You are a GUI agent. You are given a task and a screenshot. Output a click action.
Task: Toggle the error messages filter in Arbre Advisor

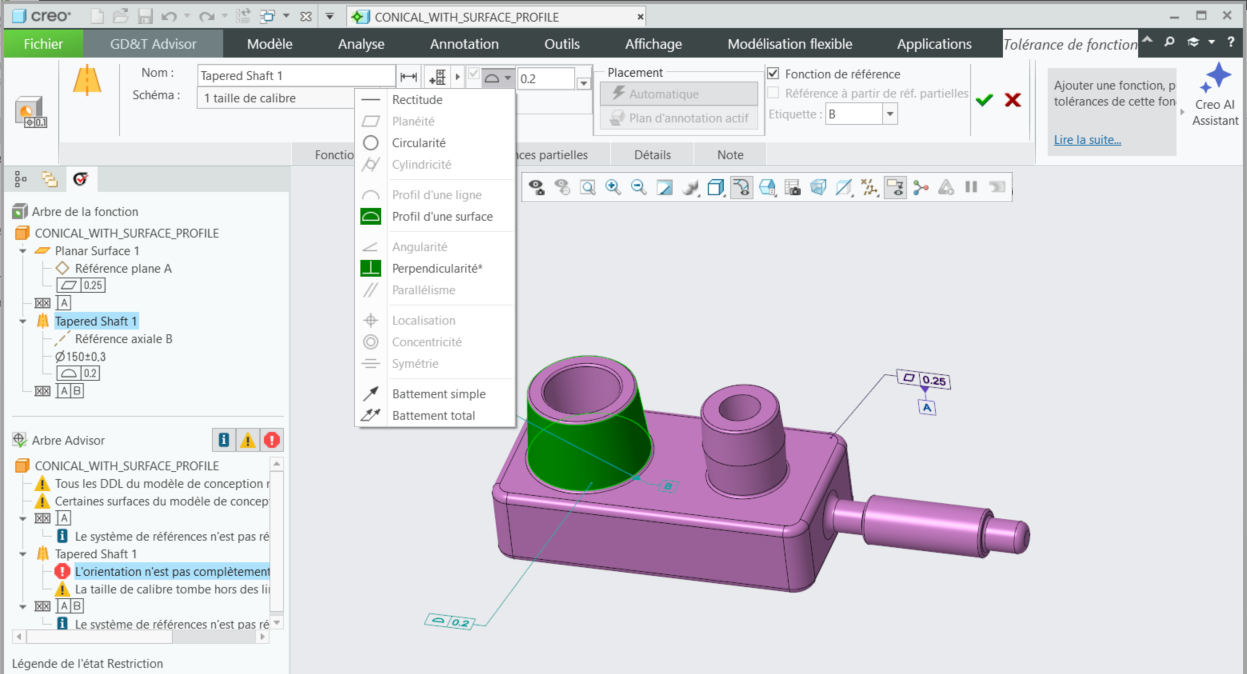coord(272,440)
